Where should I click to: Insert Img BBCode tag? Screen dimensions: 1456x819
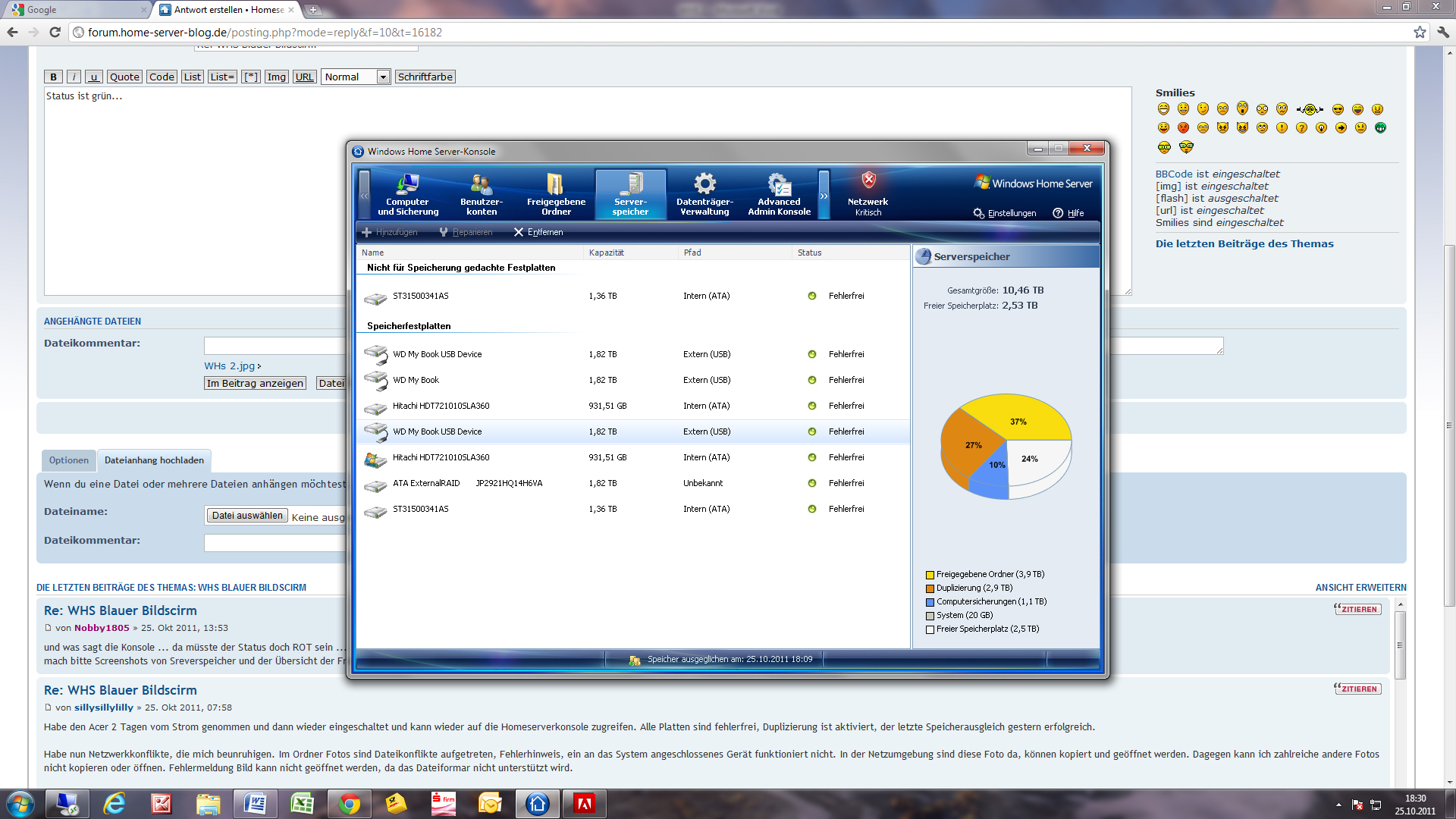pyautogui.click(x=277, y=77)
